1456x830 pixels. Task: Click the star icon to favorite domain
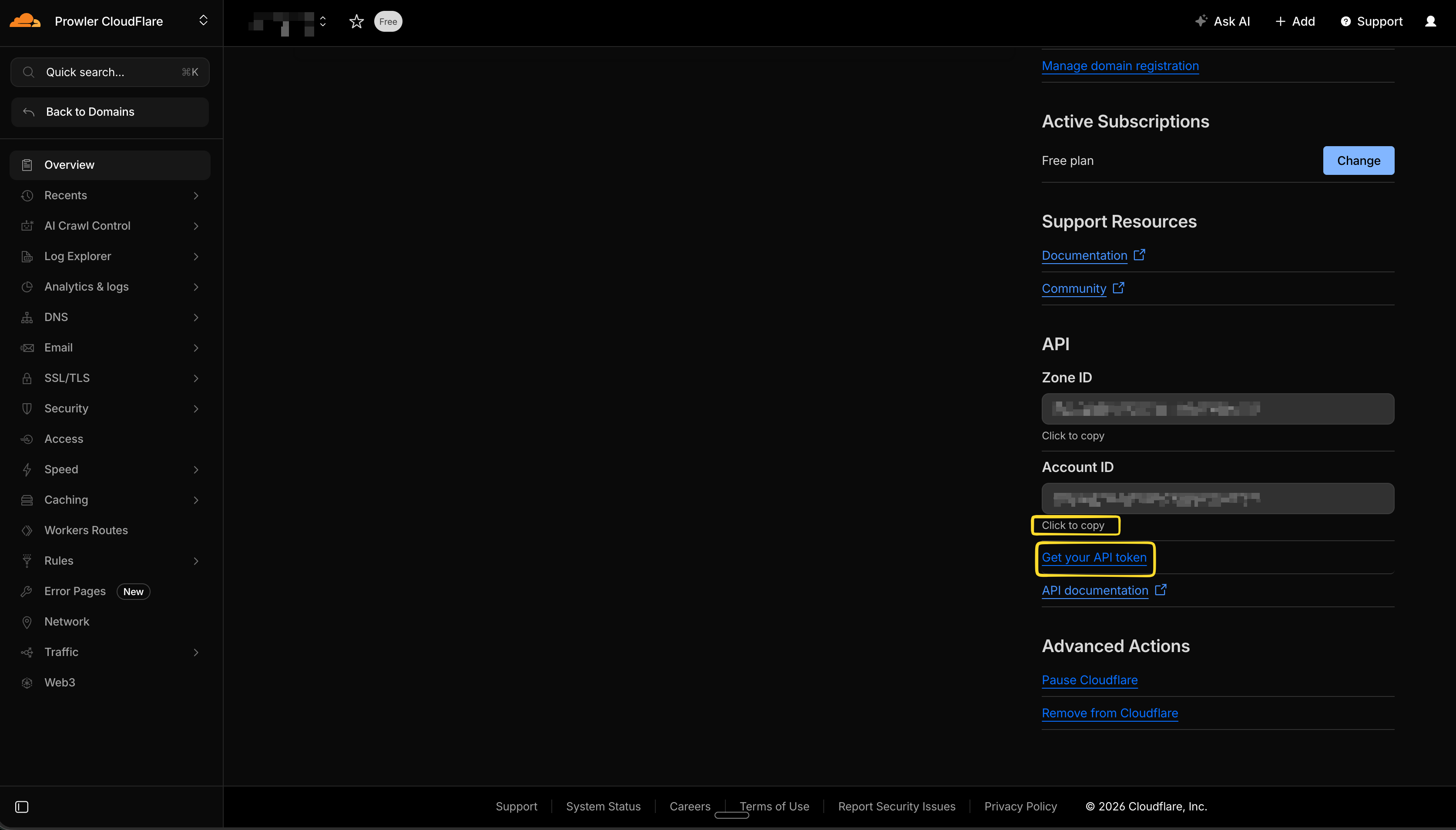(x=356, y=22)
